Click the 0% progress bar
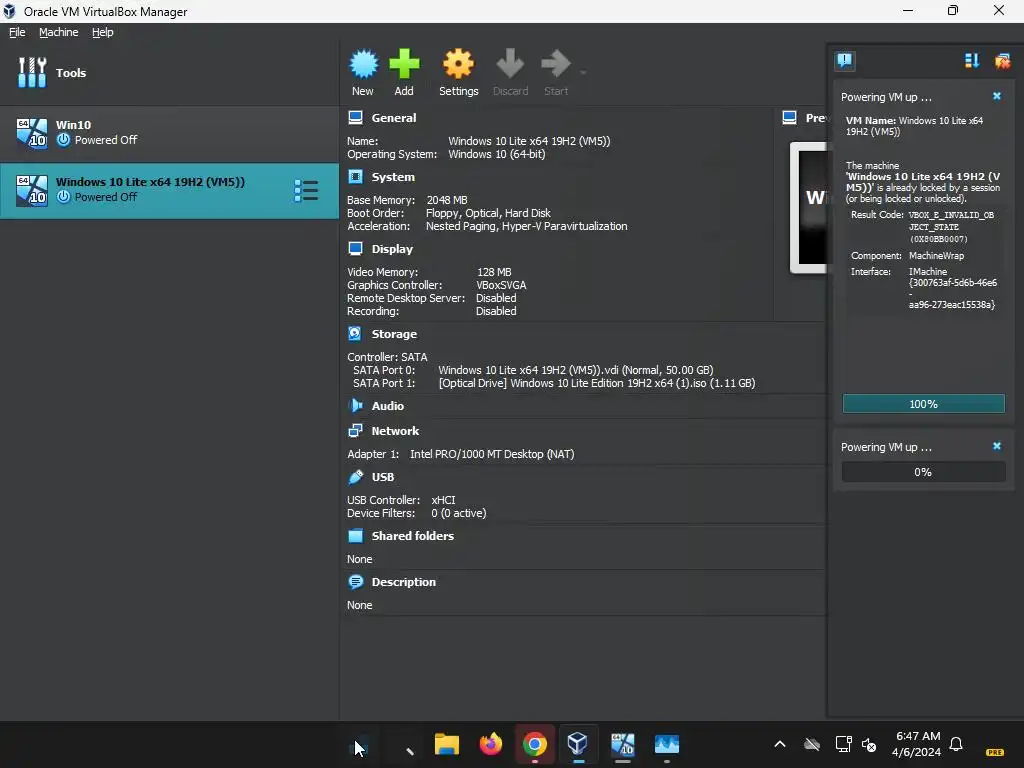1024x768 pixels. pyautogui.click(x=923, y=472)
